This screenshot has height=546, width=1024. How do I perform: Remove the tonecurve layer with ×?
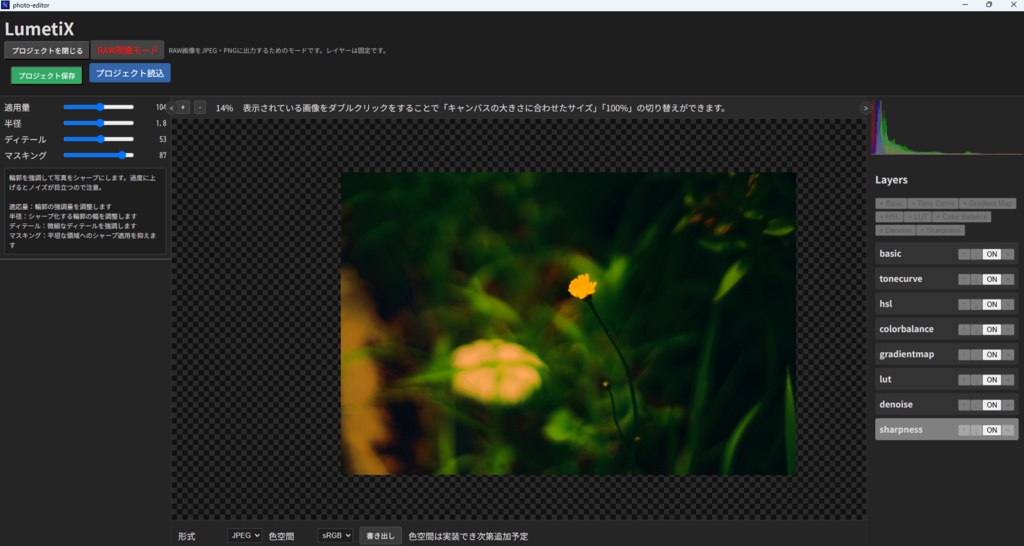tap(1008, 280)
